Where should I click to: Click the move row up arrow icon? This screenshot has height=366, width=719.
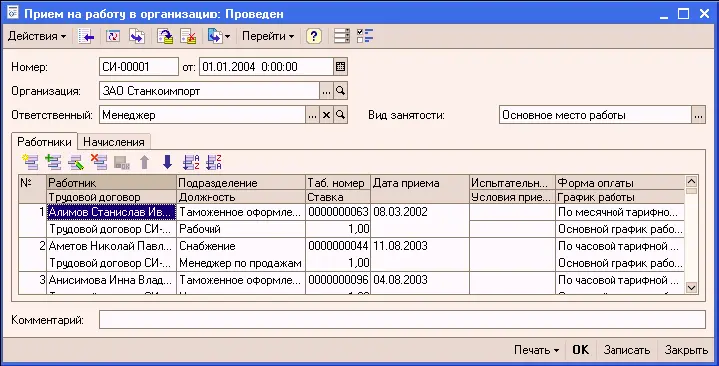tap(144, 162)
